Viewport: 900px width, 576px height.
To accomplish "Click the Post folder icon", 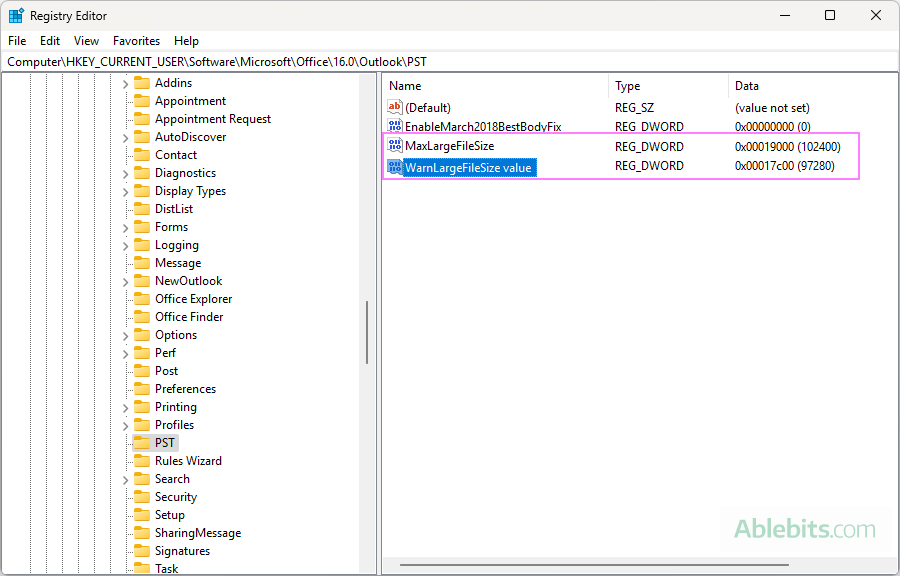I will click(x=142, y=371).
